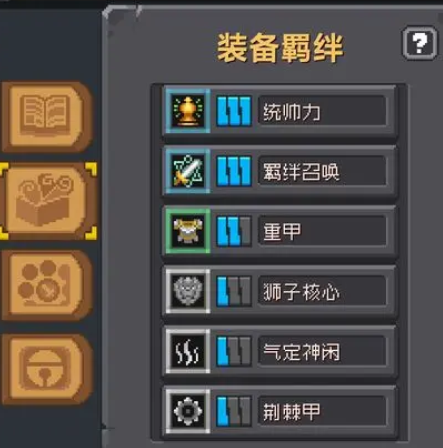Click the 重甲 level progress bars
This screenshot has width=443, height=448.
234,231
